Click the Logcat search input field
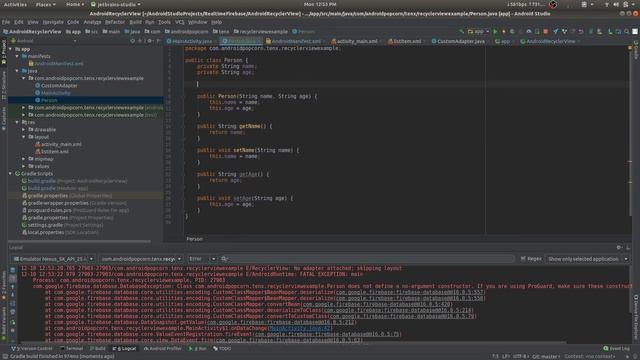This screenshot has height=360, width=640. [367, 259]
